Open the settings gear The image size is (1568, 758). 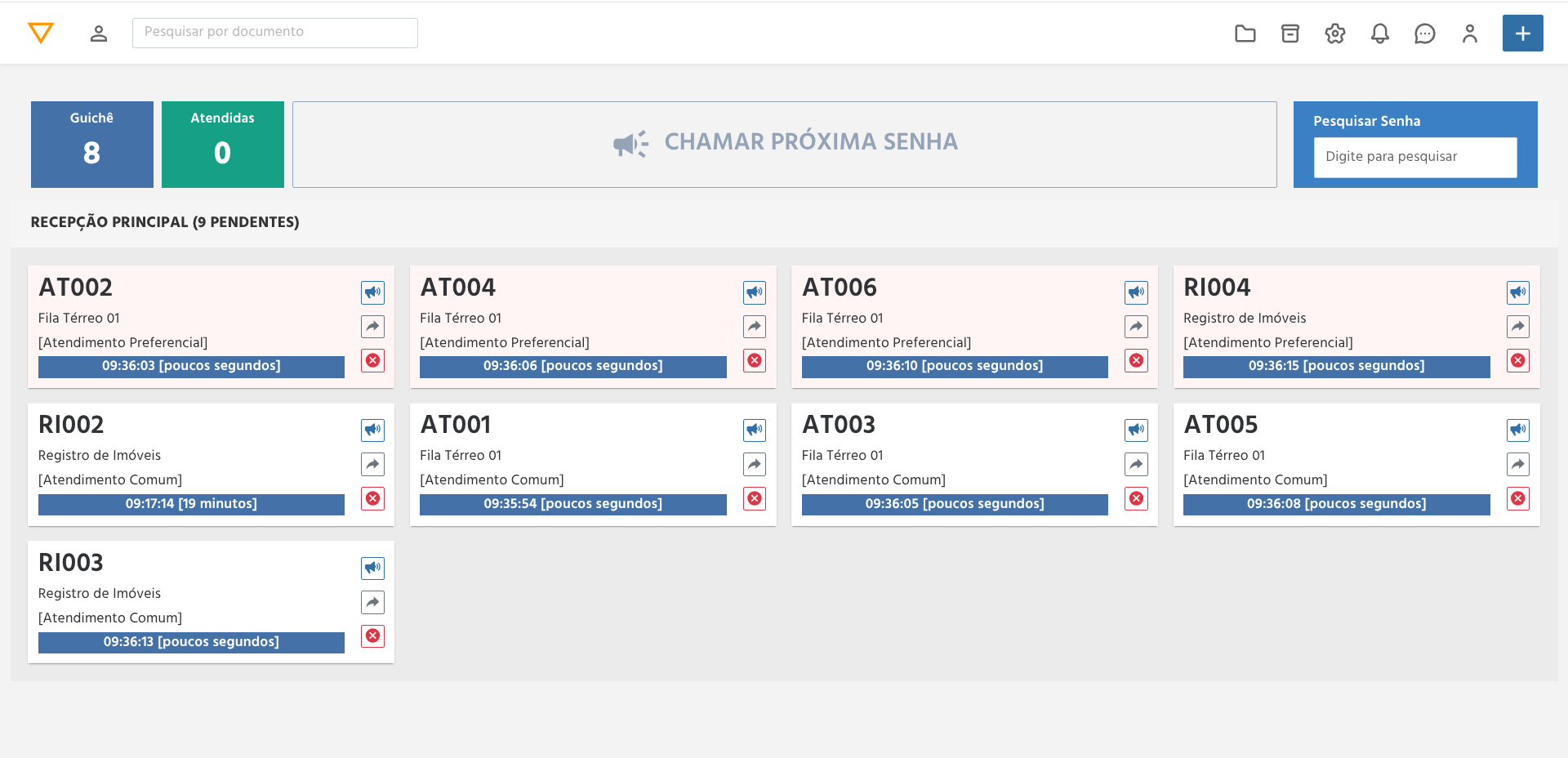pos(1335,33)
